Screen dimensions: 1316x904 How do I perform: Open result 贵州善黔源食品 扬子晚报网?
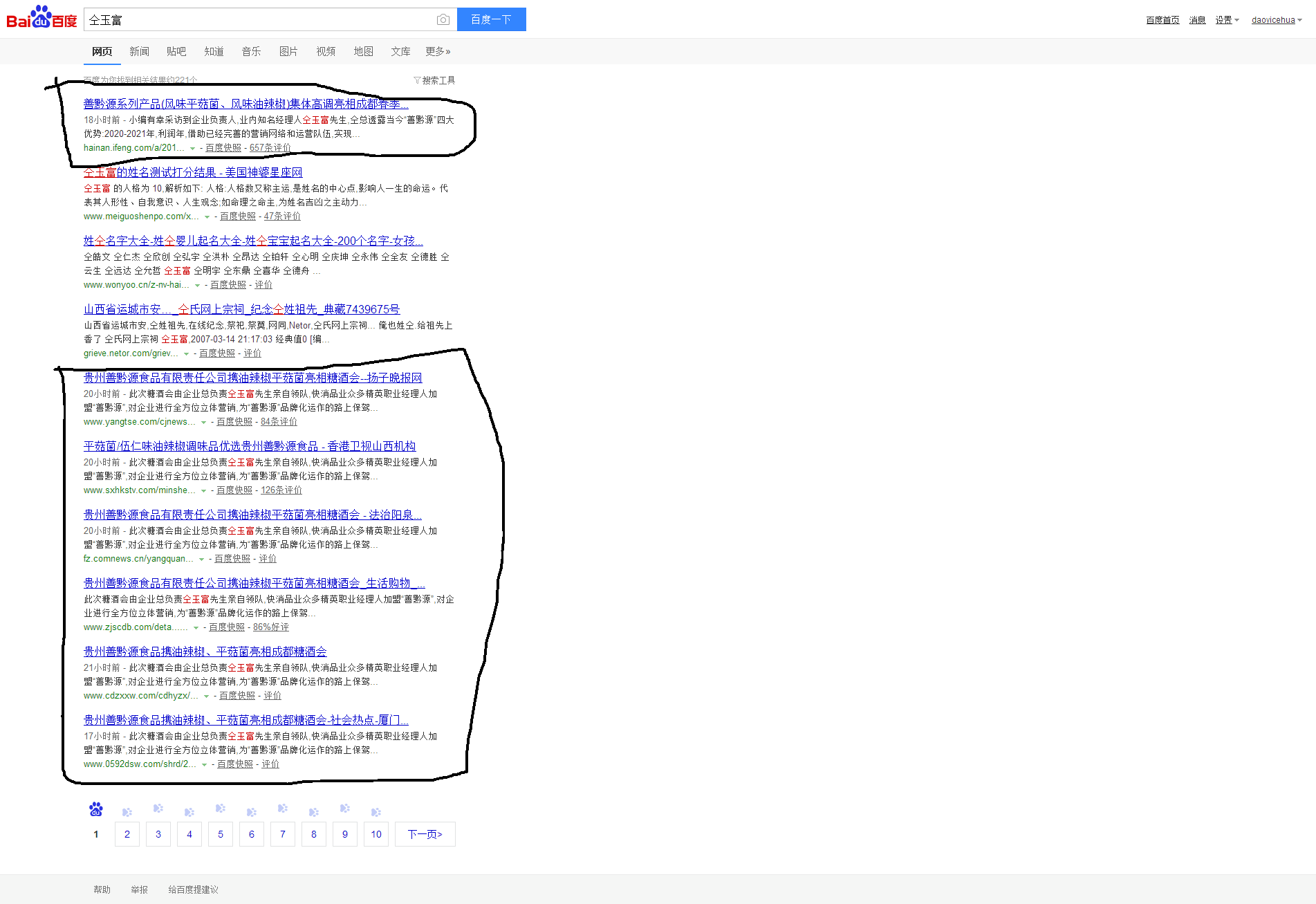(x=253, y=378)
